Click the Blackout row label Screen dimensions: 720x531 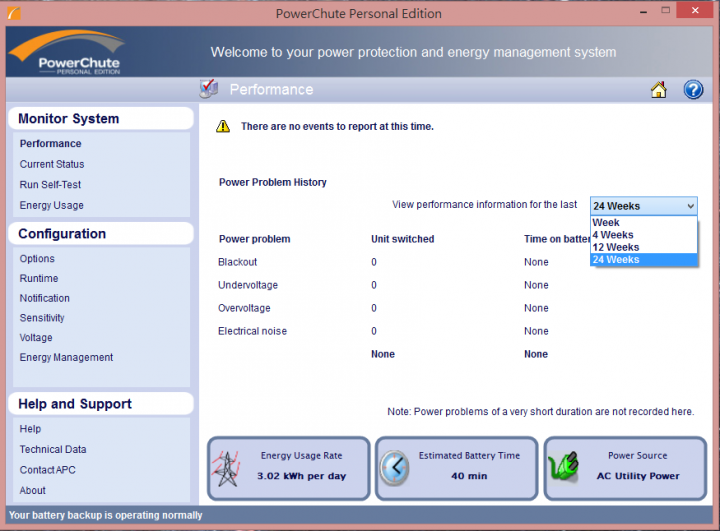pos(237,262)
